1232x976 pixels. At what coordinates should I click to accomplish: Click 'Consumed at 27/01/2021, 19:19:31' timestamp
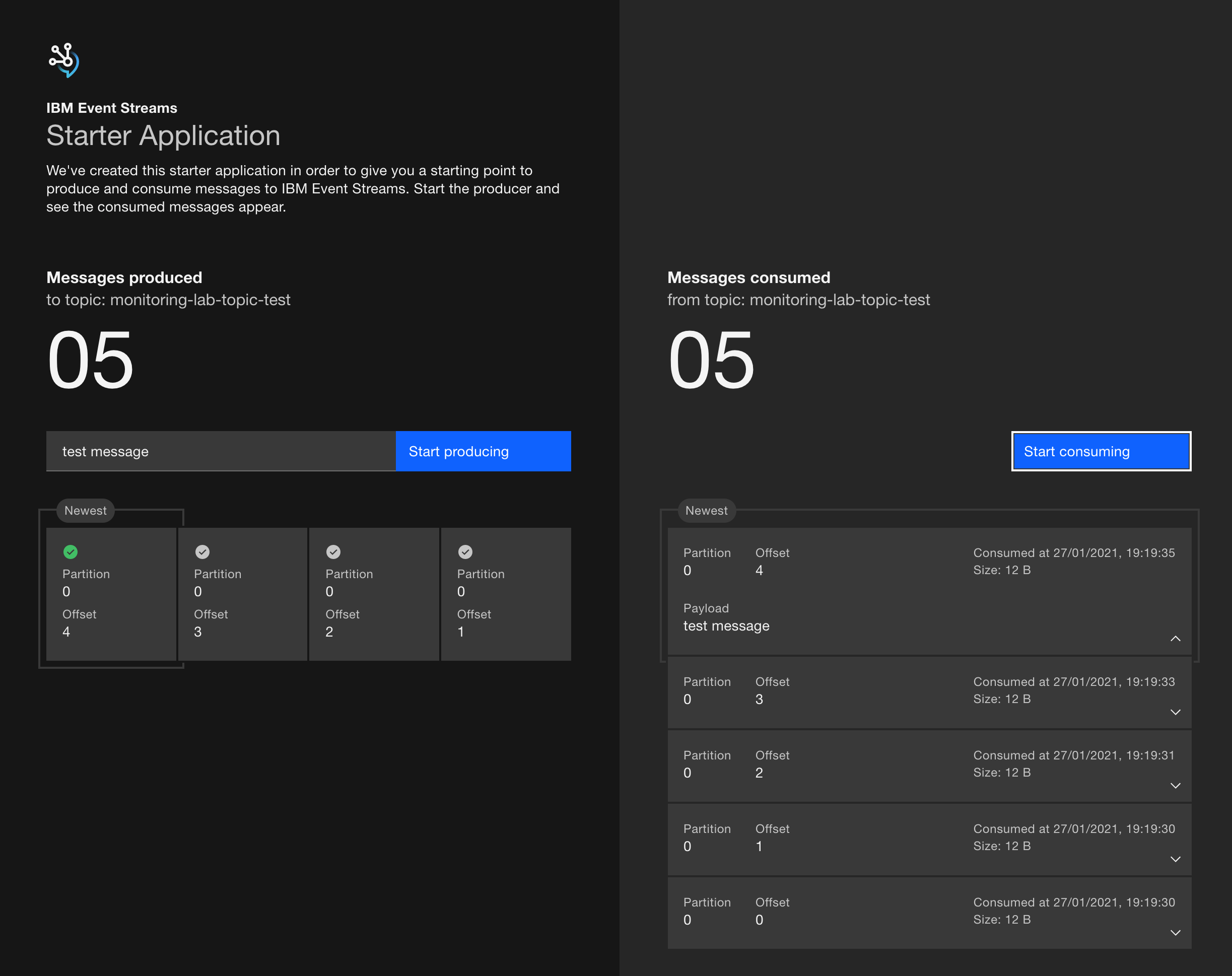coord(1074,755)
